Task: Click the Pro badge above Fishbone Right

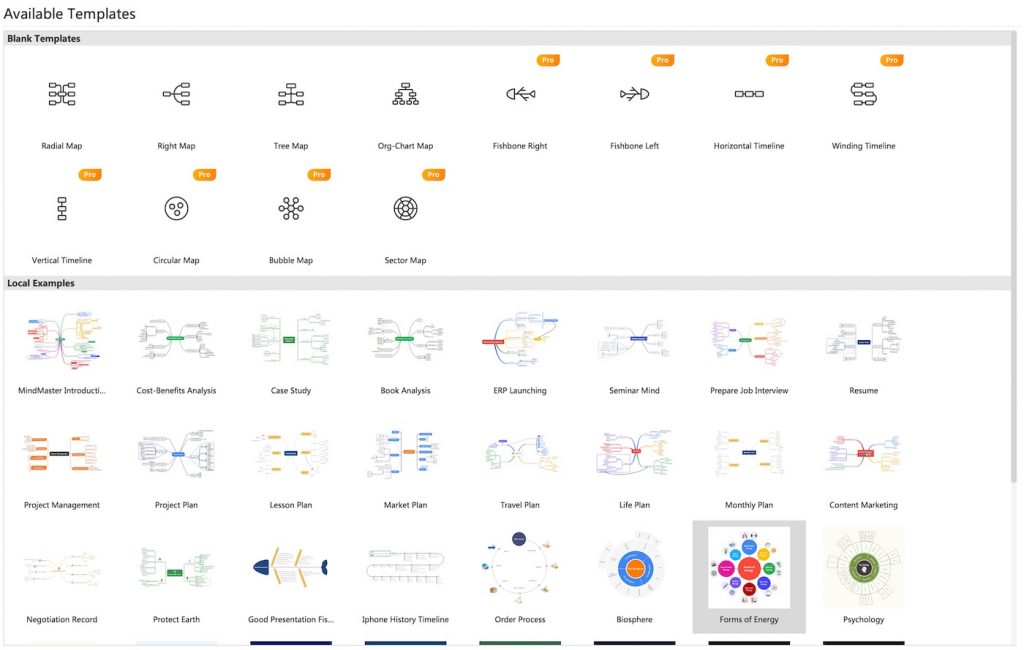Action: 547,60
